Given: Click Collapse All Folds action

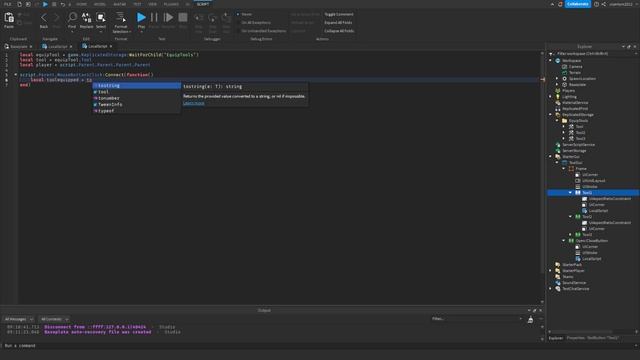Looking at the screenshot, I should 339,31.
